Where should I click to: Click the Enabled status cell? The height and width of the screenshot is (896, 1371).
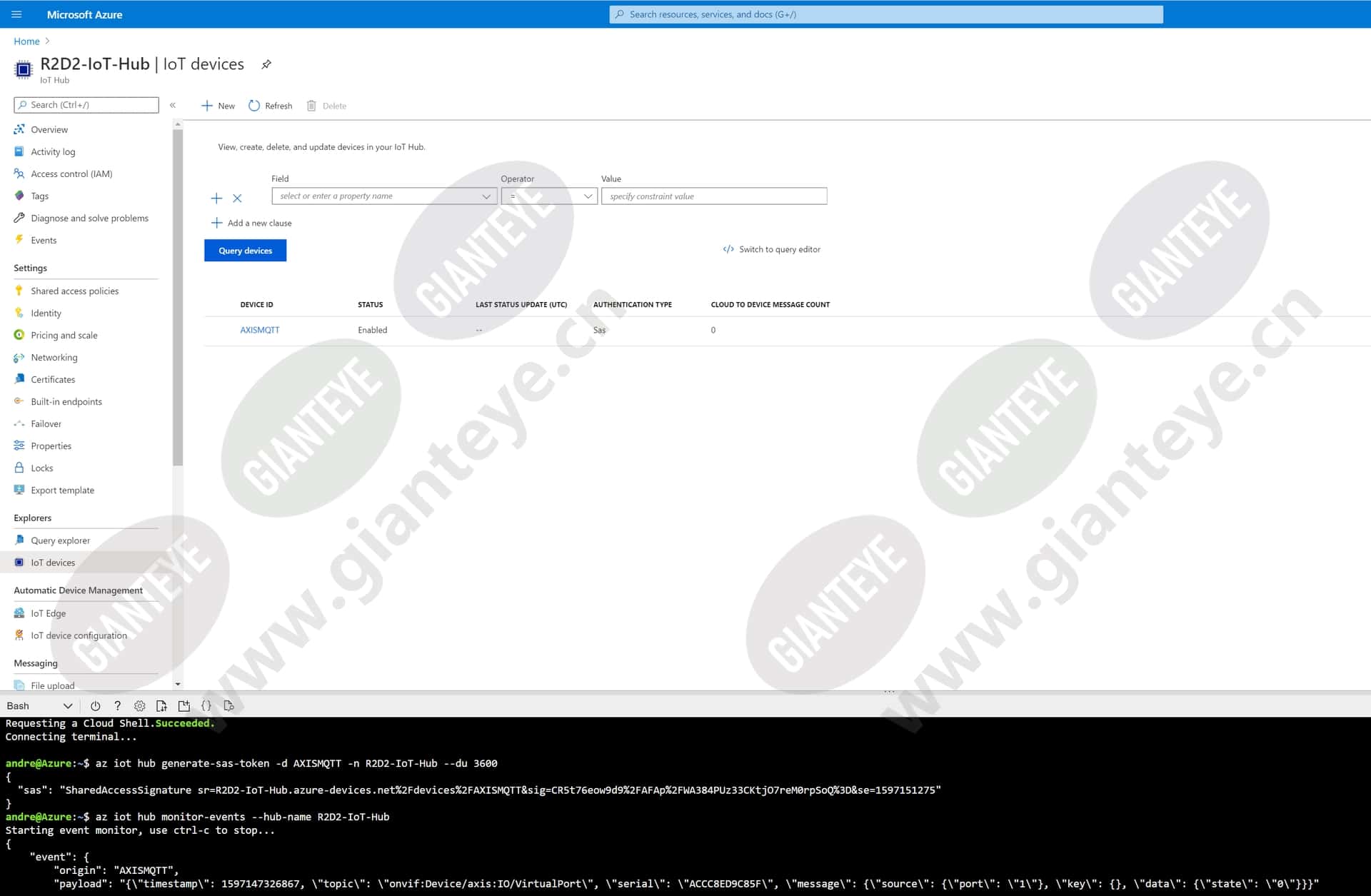pos(372,330)
